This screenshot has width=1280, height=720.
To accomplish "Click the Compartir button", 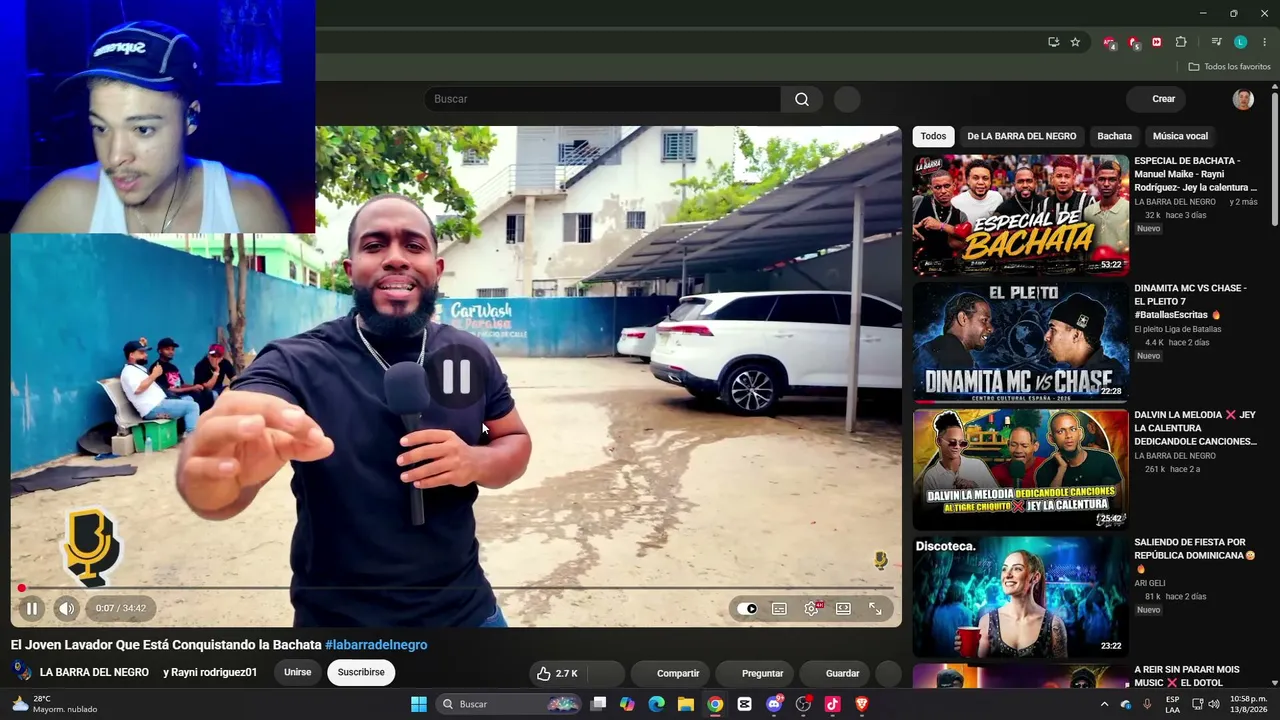I will tap(669, 674).
